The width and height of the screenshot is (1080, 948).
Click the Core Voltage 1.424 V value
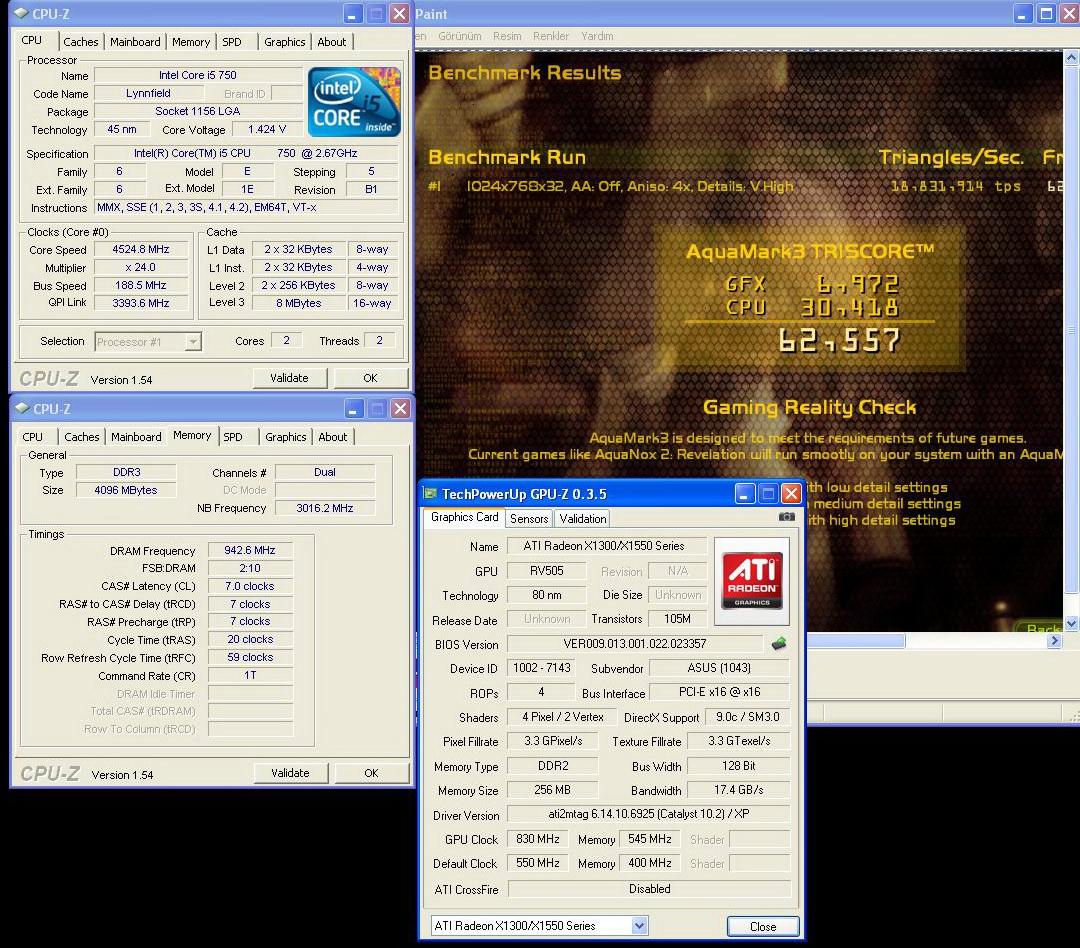coord(267,129)
